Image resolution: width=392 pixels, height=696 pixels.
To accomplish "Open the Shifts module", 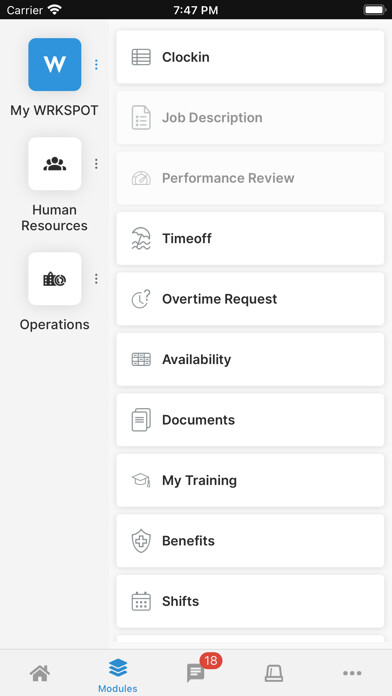I will (250, 601).
